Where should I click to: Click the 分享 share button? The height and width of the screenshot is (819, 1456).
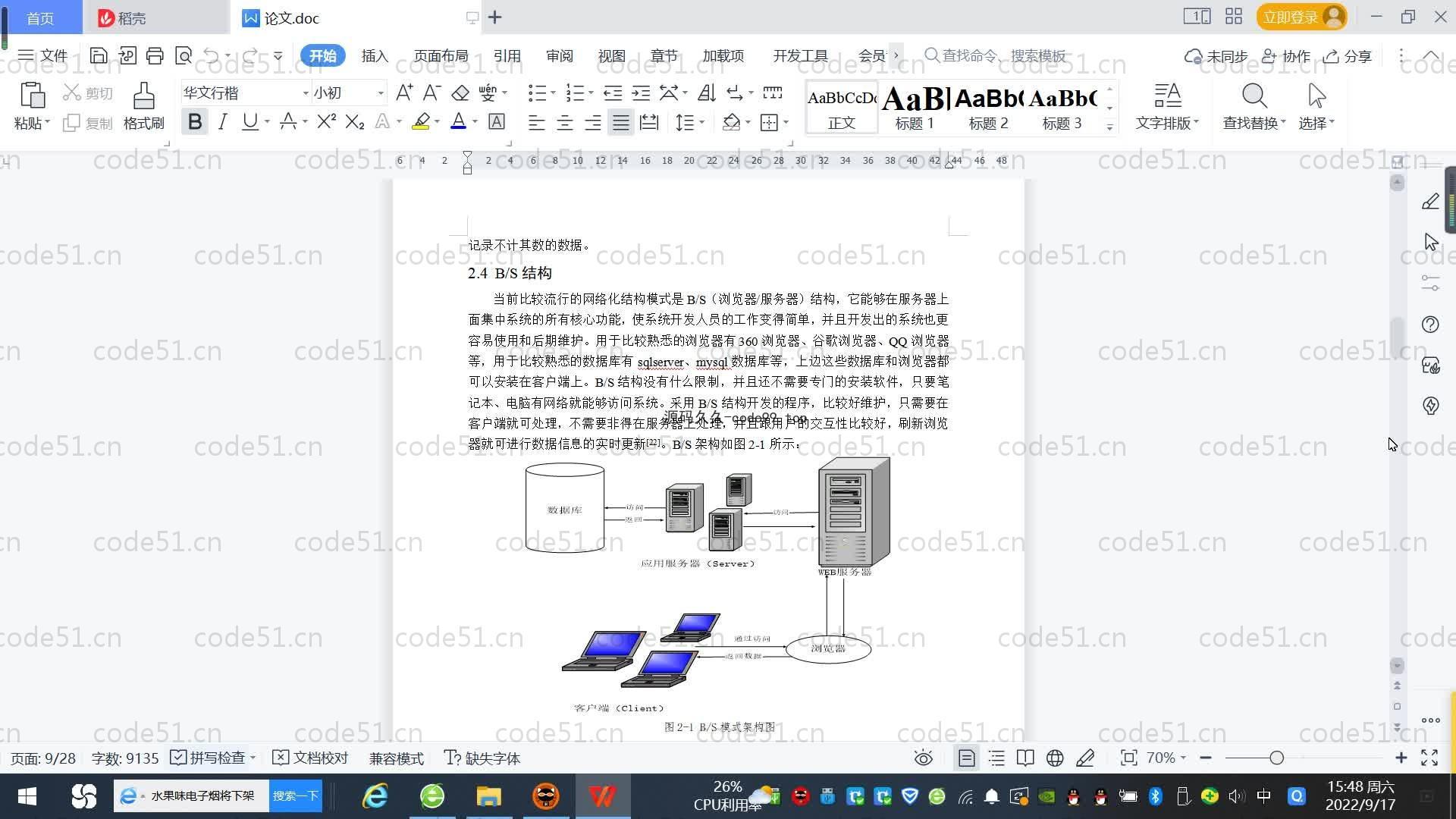[1348, 55]
